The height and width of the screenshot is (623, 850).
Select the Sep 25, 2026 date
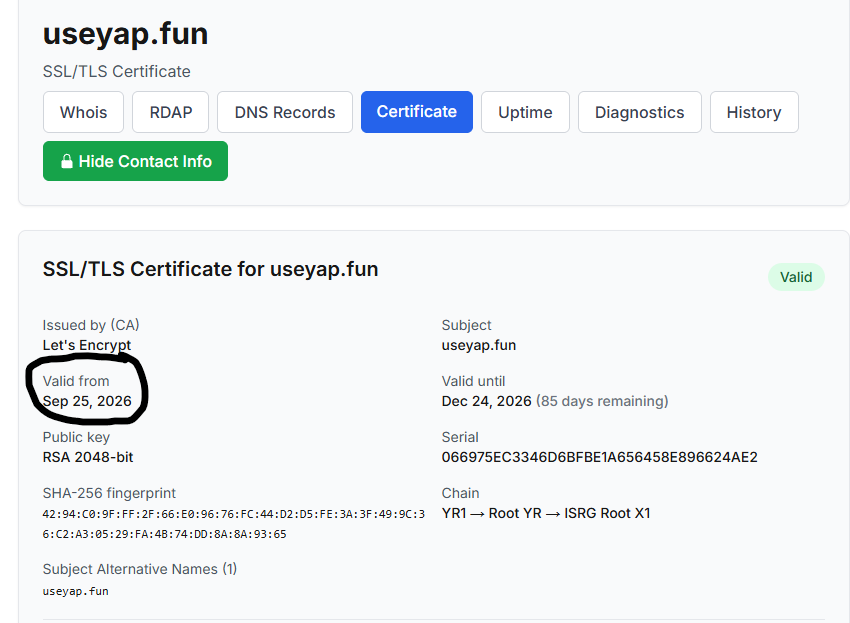[x=87, y=401]
